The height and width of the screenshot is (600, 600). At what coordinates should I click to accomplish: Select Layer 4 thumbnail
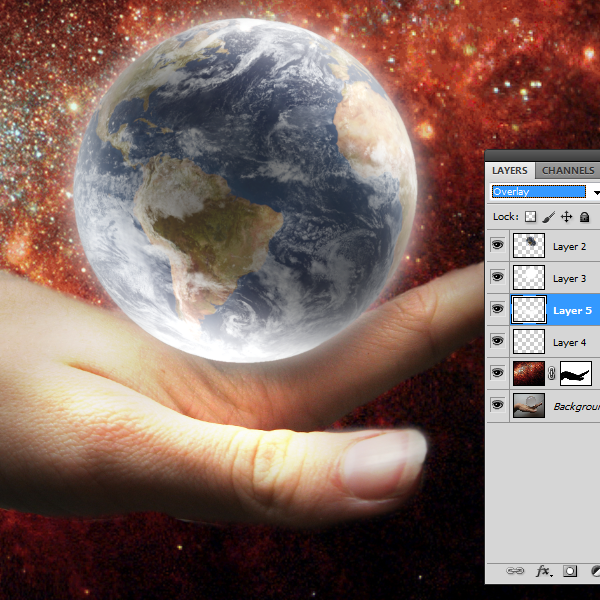pos(529,341)
